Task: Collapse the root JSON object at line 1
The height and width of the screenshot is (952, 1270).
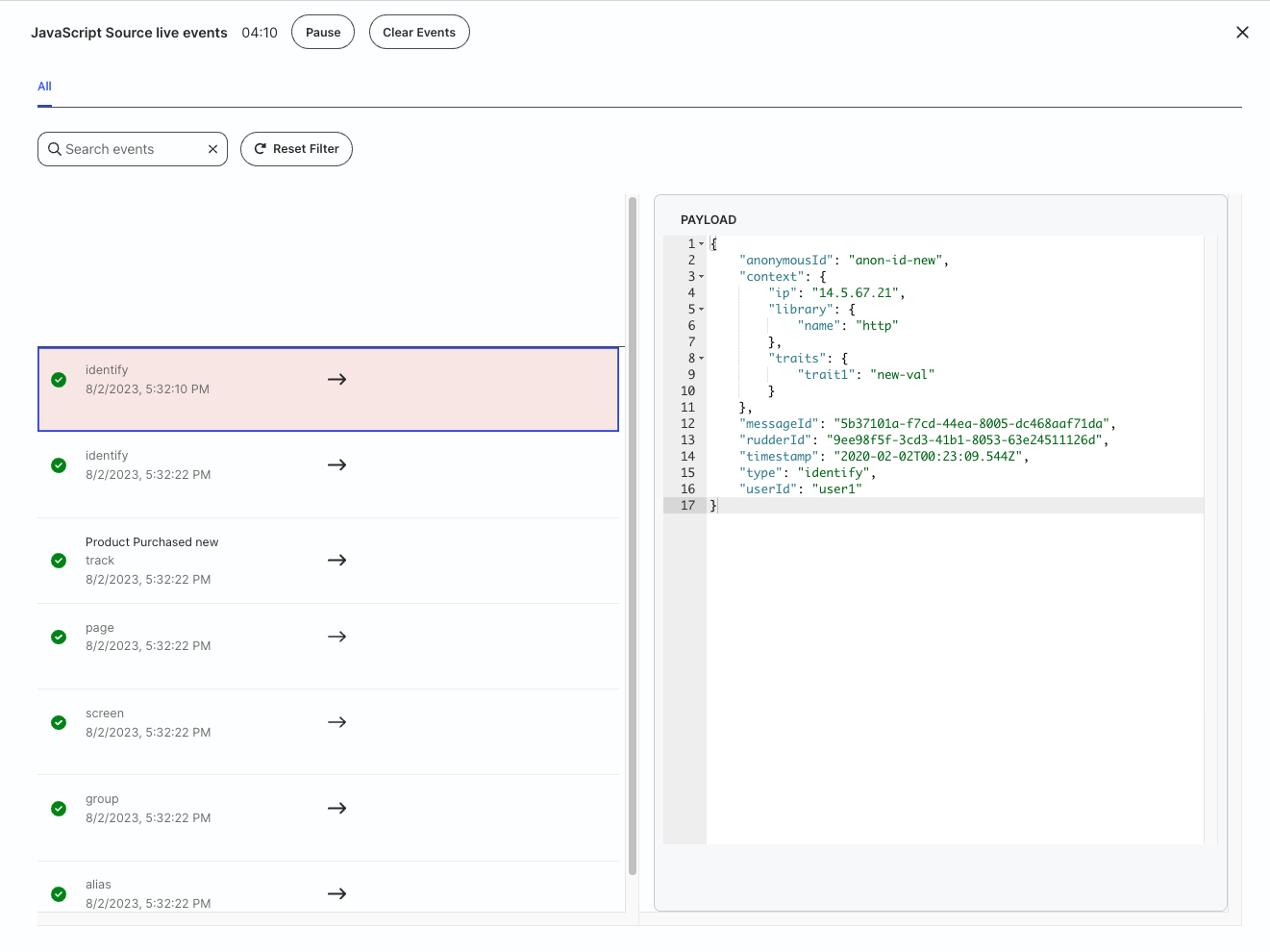Action: click(x=701, y=244)
